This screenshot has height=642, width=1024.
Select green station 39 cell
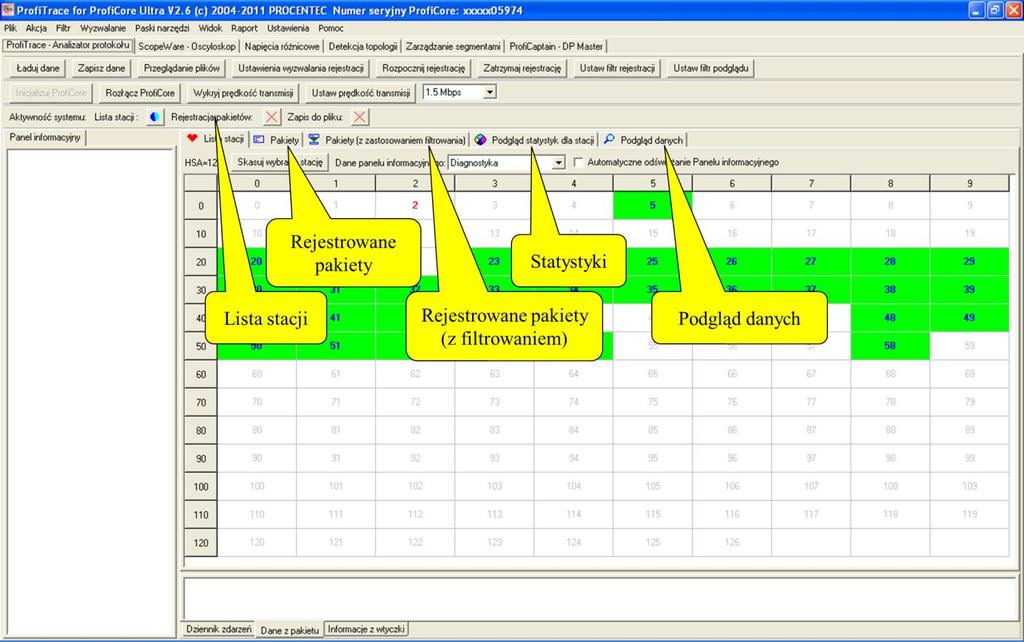(969, 289)
